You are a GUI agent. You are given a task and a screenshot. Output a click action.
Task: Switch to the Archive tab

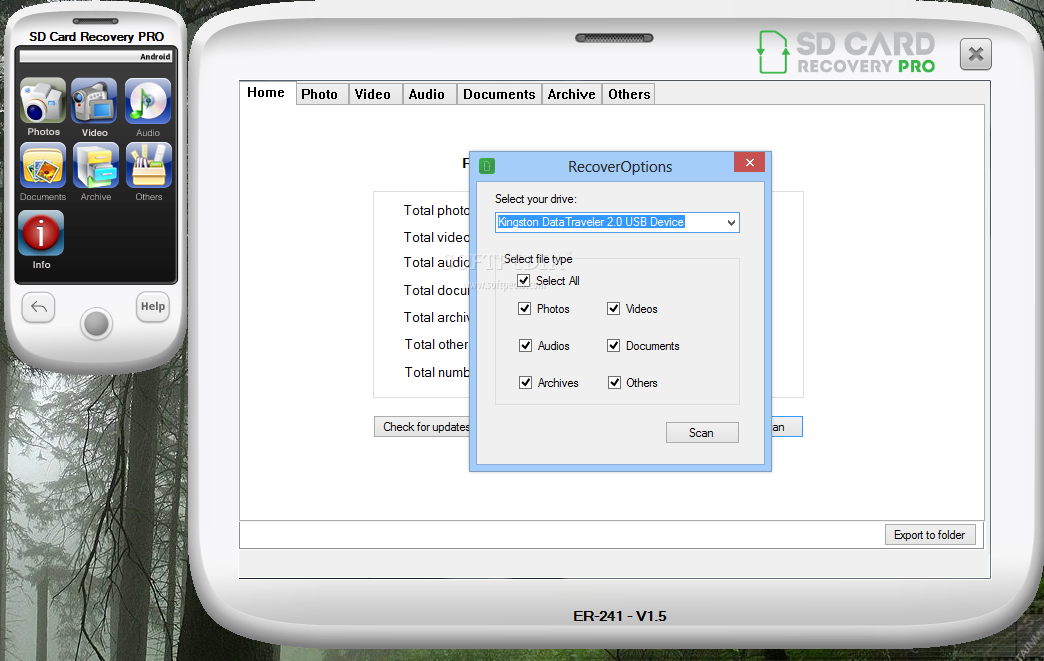coord(572,95)
